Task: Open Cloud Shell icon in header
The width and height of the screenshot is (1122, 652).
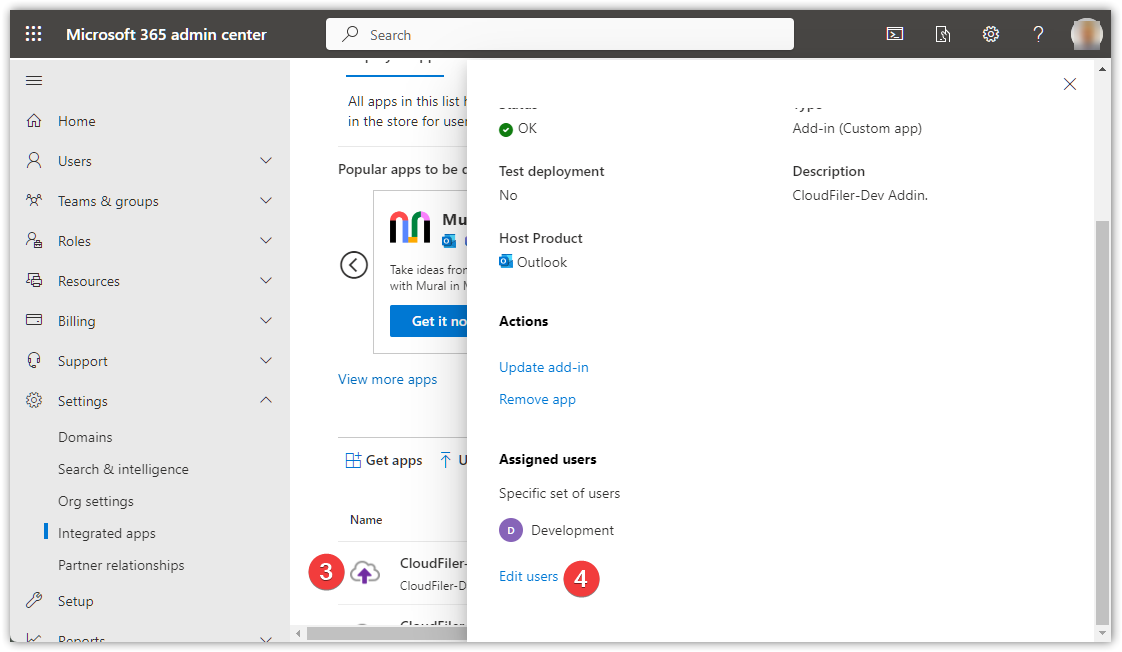Action: [894, 34]
